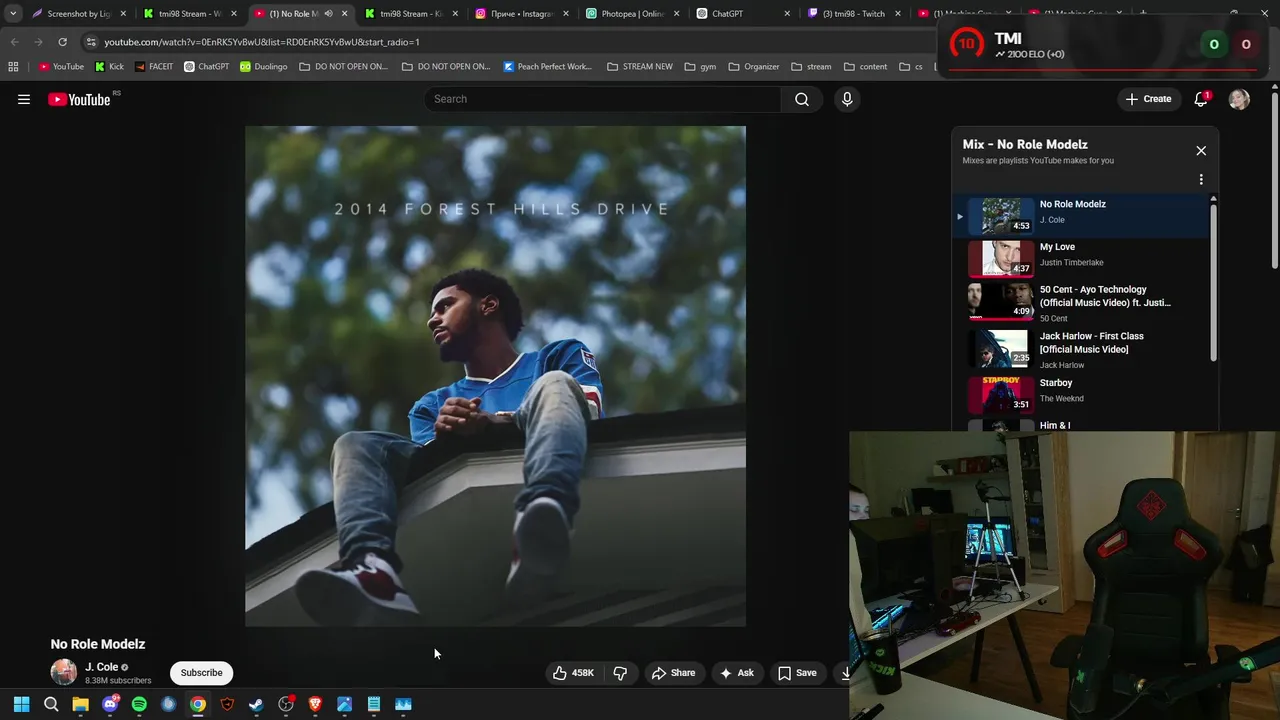Select 50 Cent Ayo Technology playlist item
The width and height of the screenshot is (1280, 720).
tap(1081, 303)
